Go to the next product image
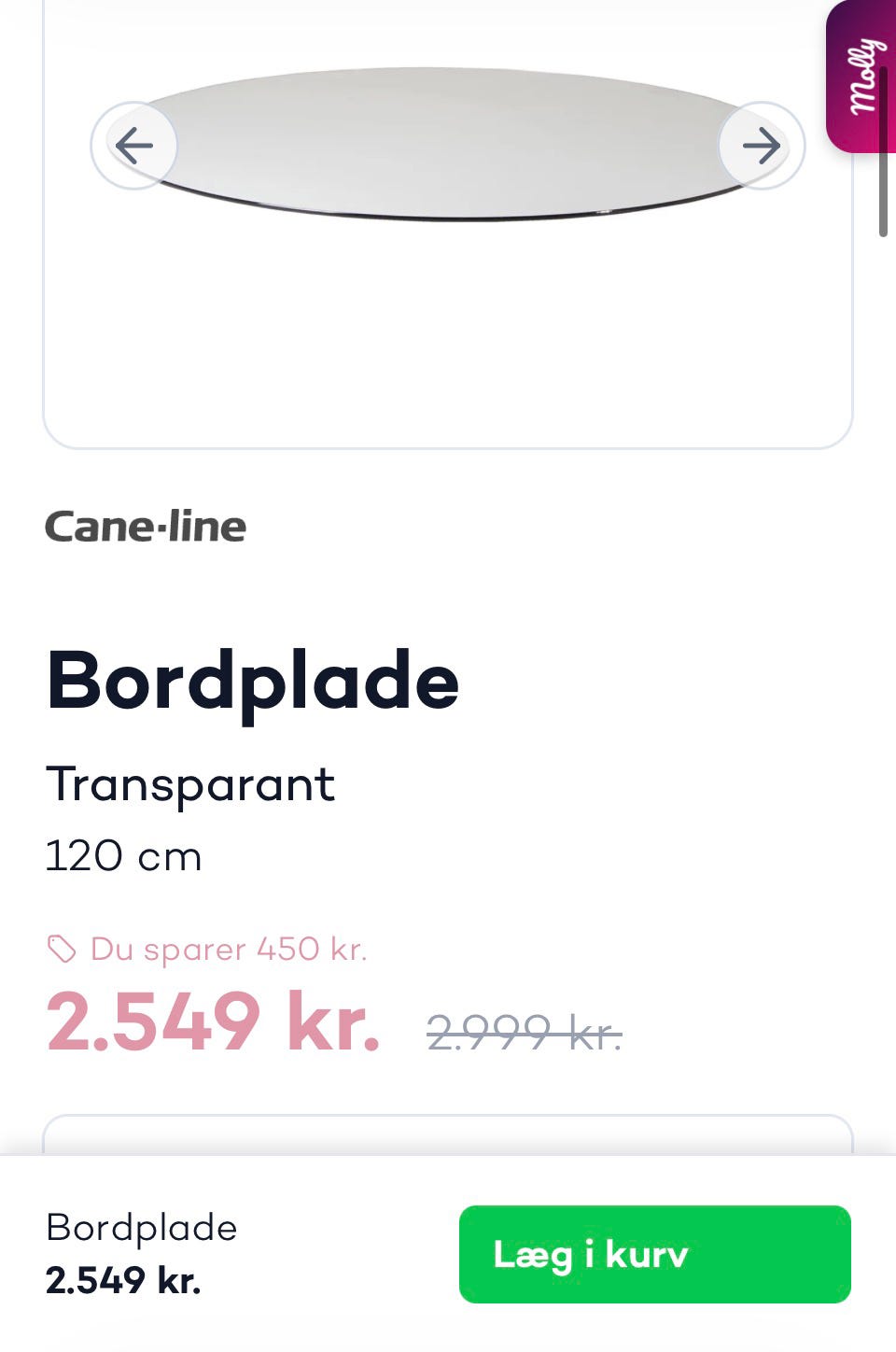Screen dimensions: 896x1352 [762, 146]
